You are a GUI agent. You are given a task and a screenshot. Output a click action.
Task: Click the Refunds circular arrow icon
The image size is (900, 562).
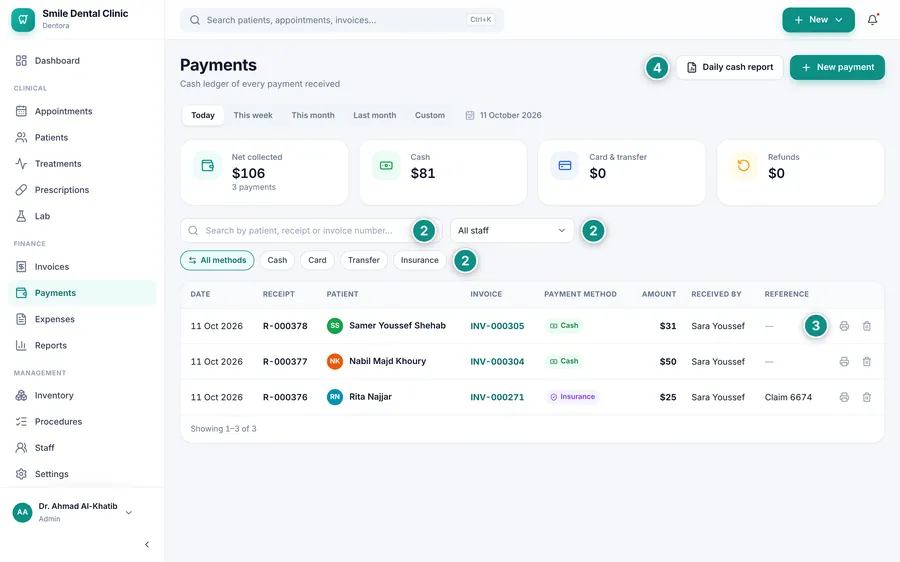point(743,166)
